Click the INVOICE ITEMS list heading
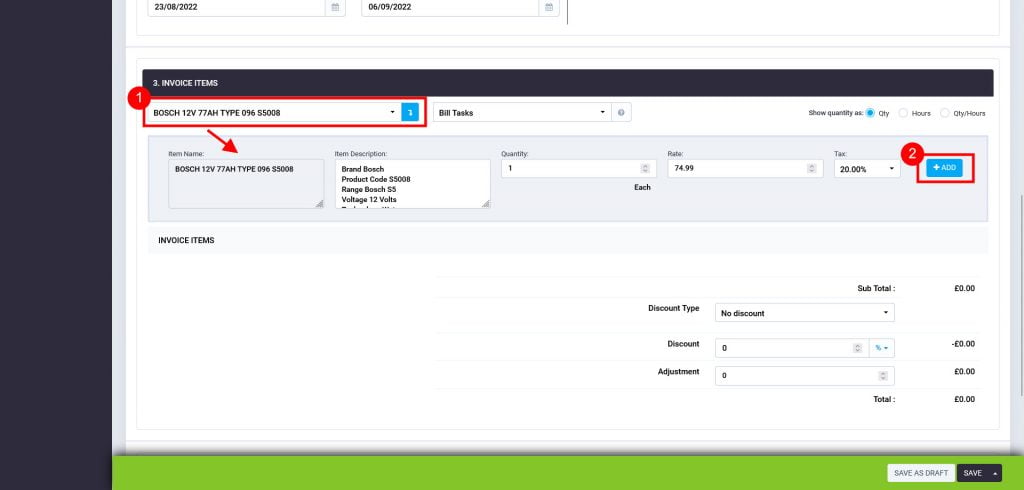Viewport: 1024px width, 490px height. pos(186,240)
